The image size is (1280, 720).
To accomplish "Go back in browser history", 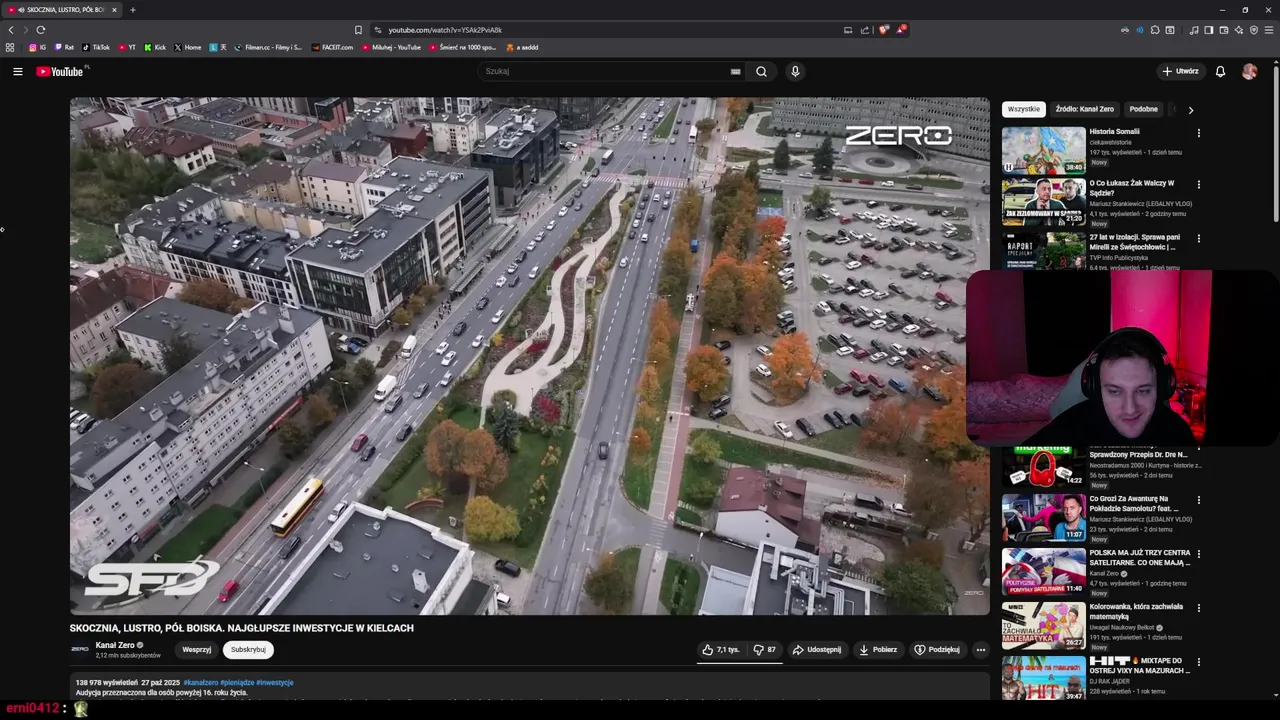I will 11,30.
